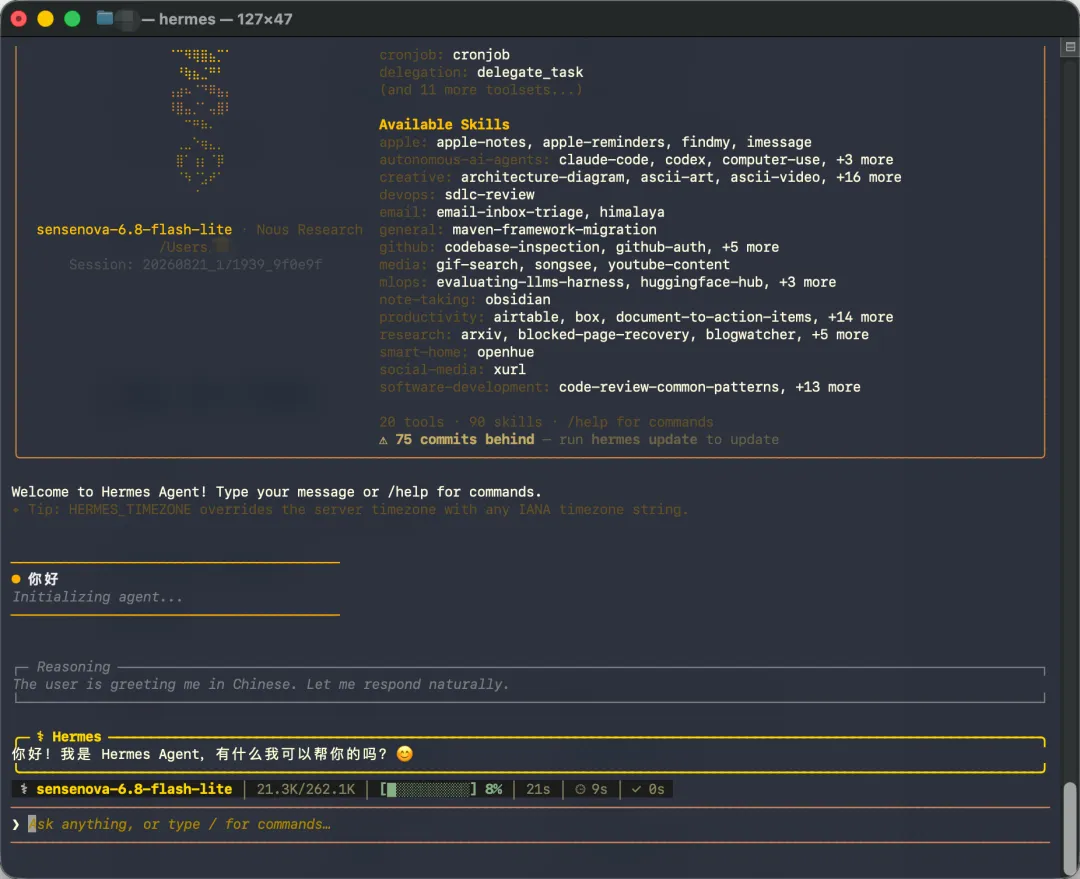
Task: Click the '75 commits behind' warning text
Action: point(465,440)
